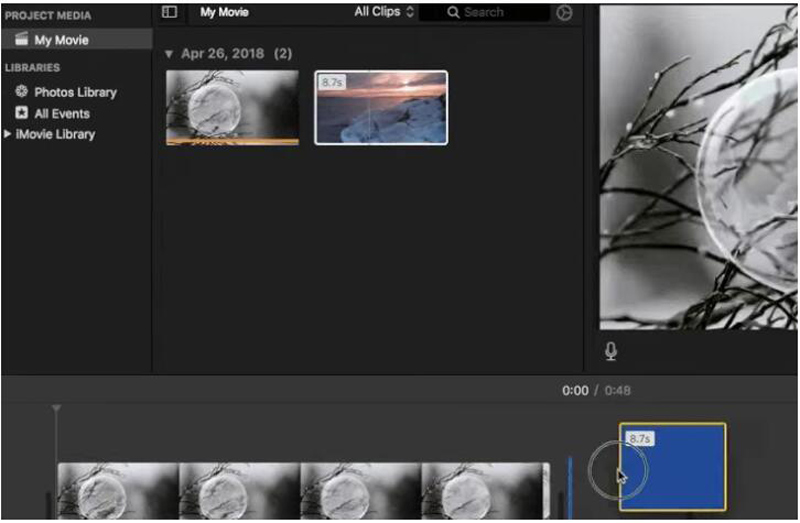Open the All Events library item
800x523 pixels.
pos(61,114)
